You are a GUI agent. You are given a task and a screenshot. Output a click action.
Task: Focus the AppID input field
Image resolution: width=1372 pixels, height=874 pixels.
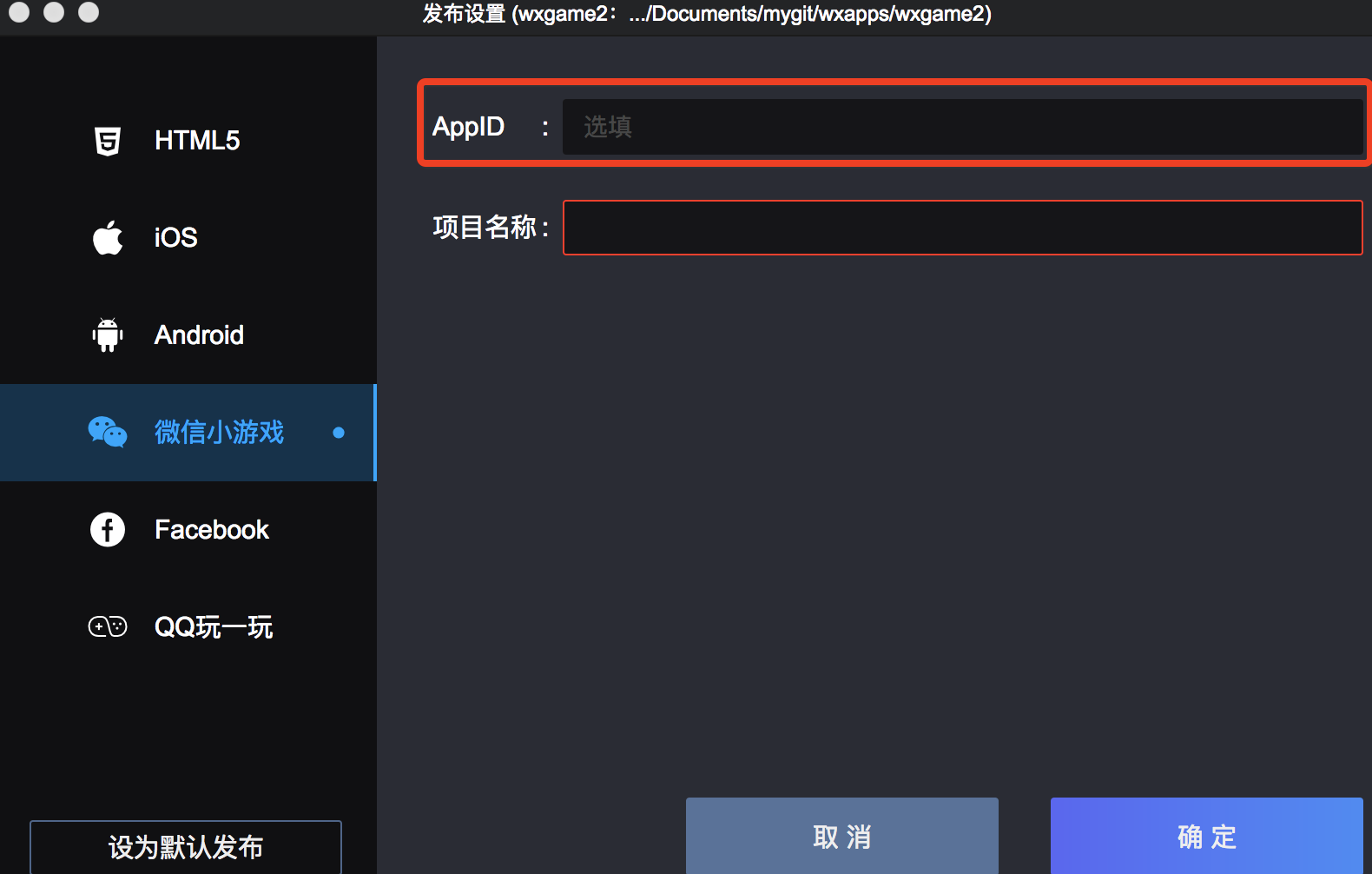pyautogui.click(x=962, y=127)
